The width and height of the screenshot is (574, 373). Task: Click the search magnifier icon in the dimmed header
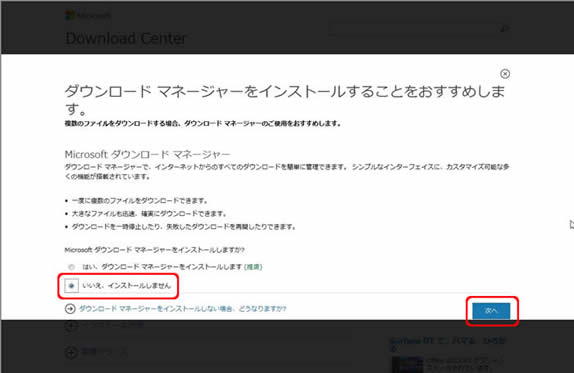[x=505, y=28]
